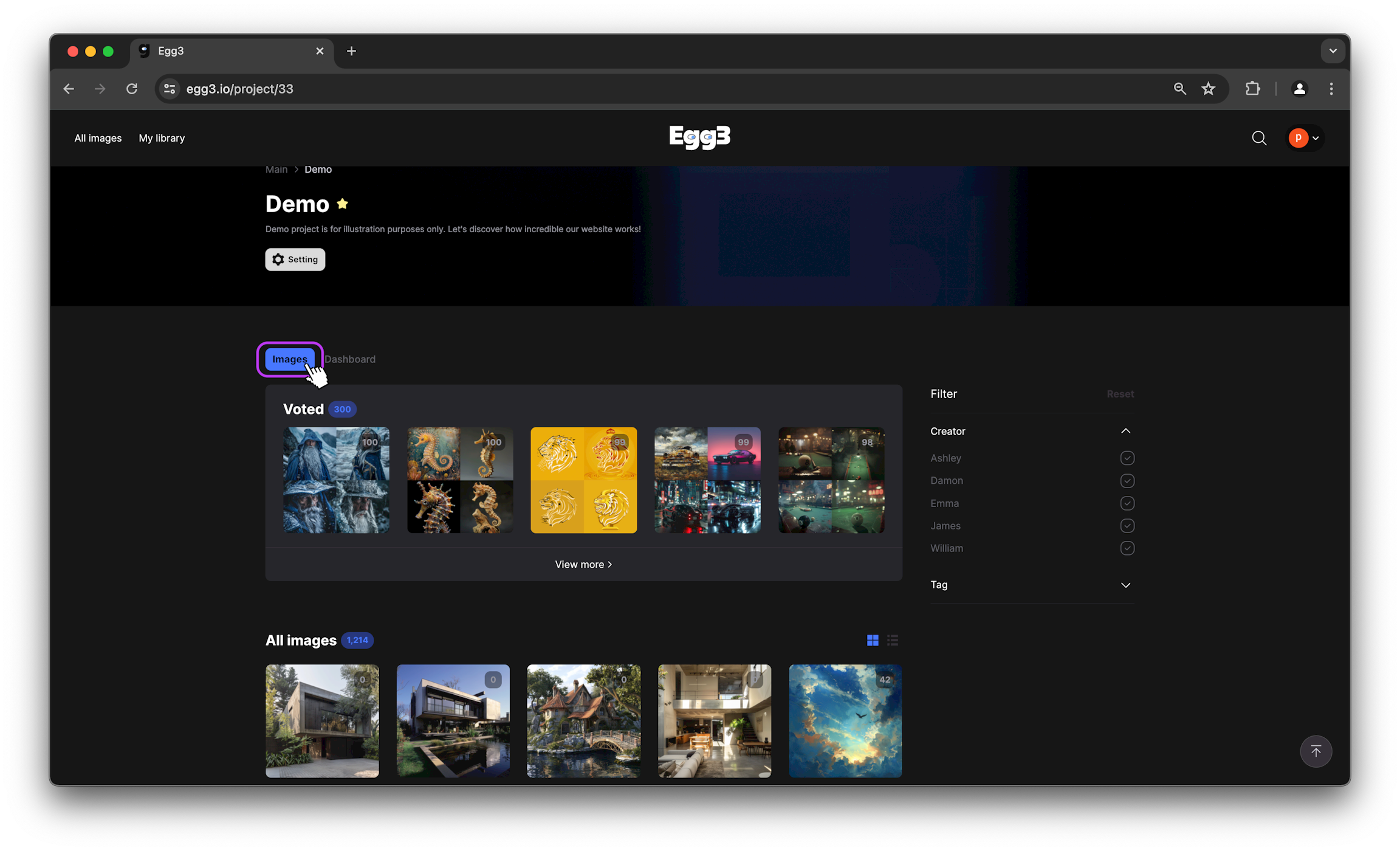Open My library from the top navigation

[162, 139]
